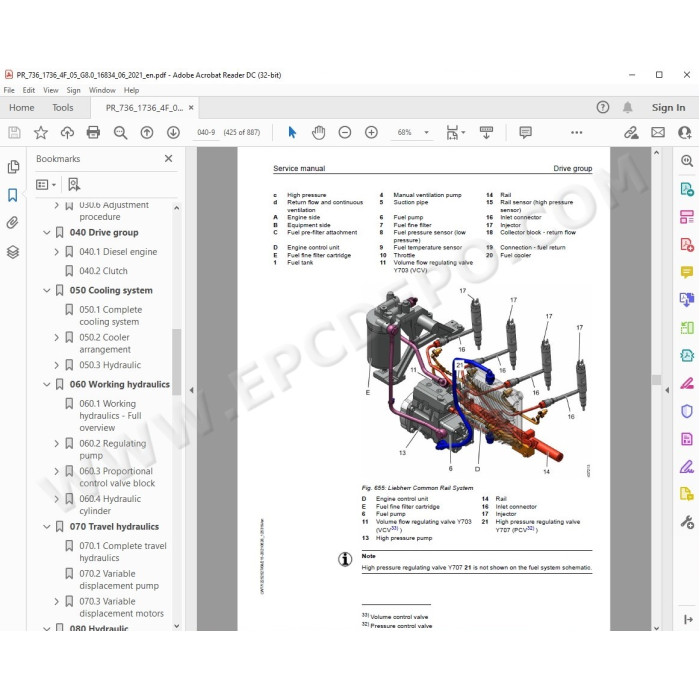Image resolution: width=700 pixels, height=700 pixels.
Task: Select the Hand pan tool
Action: click(x=318, y=133)
